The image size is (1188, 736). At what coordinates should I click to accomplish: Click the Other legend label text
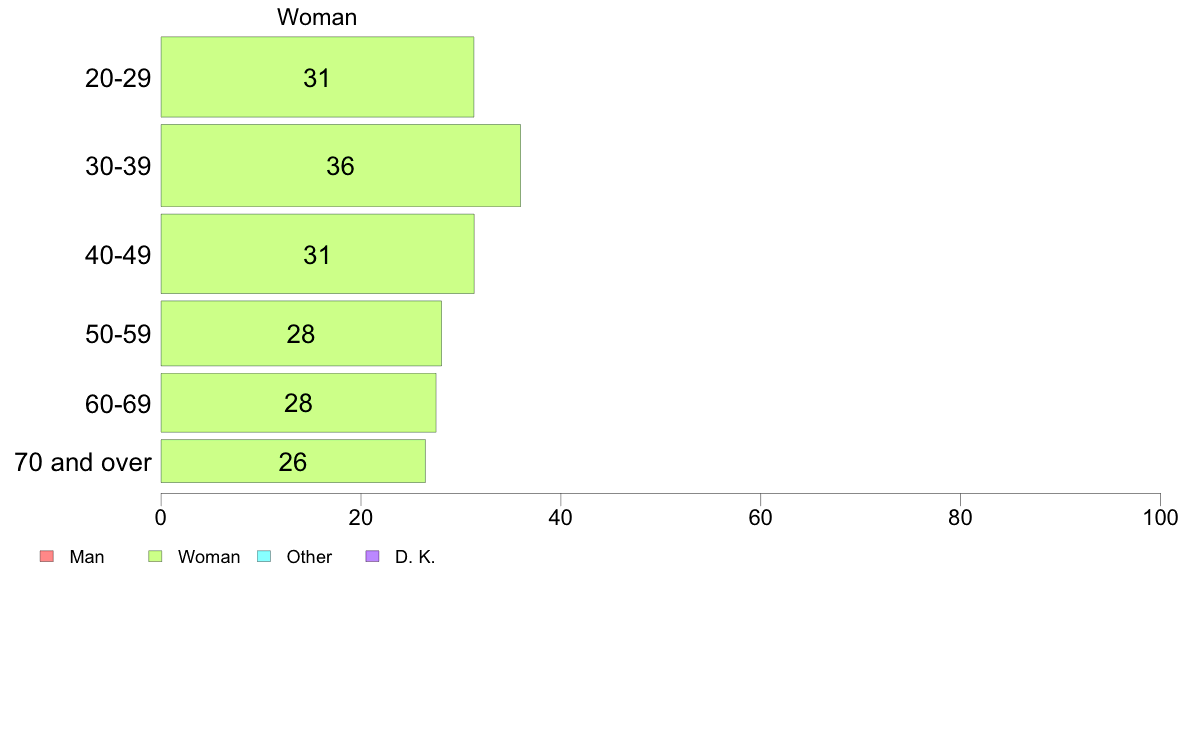point(309,557)
